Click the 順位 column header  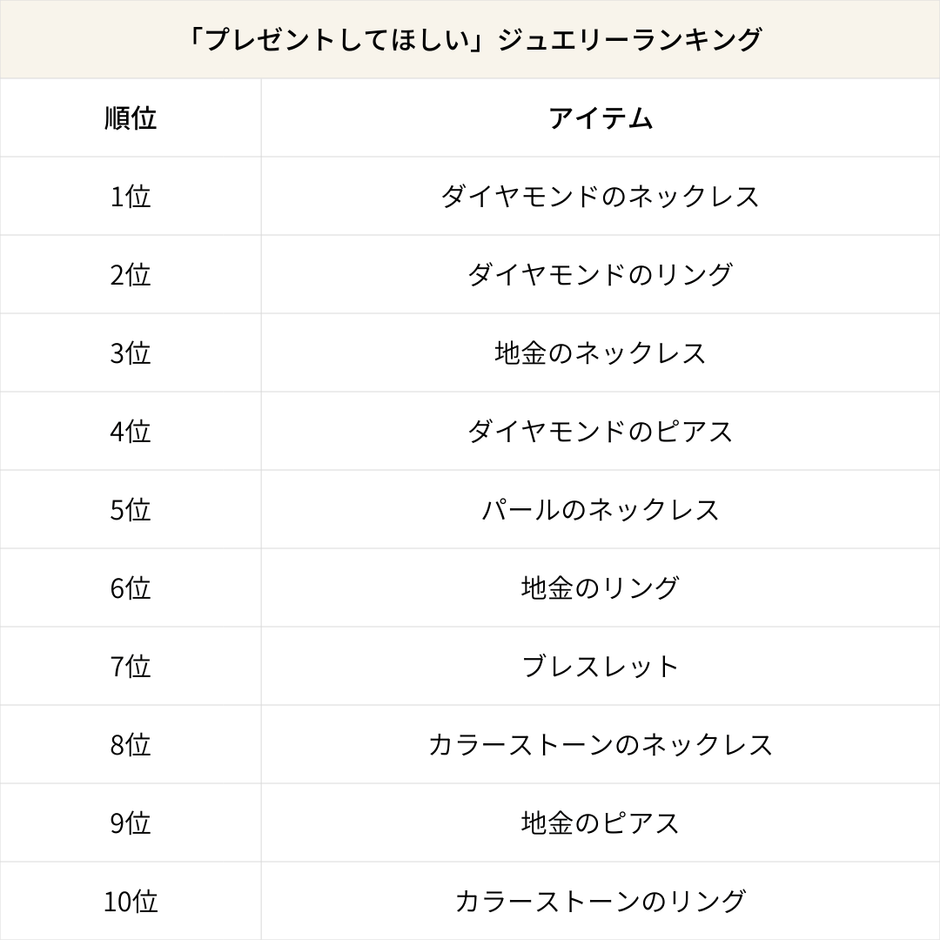[x=131, y=118]
